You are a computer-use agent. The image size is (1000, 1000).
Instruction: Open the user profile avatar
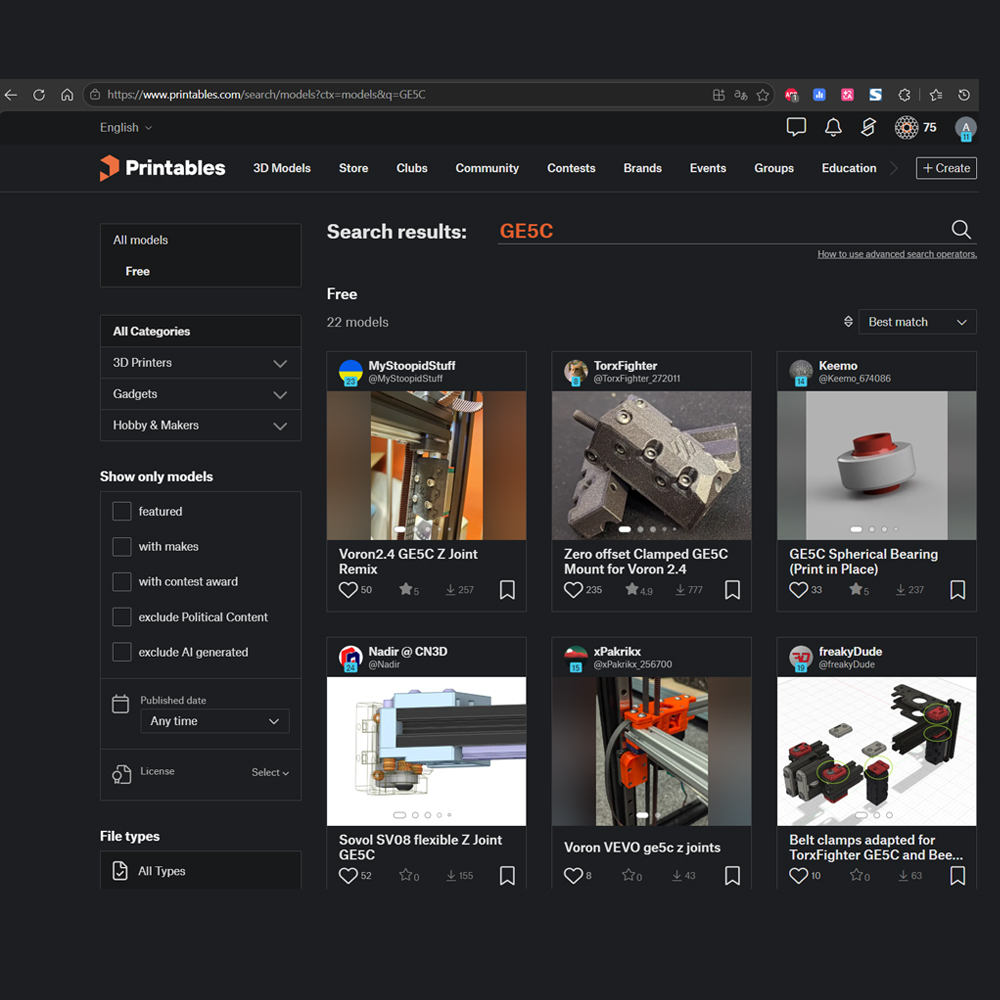966,128
